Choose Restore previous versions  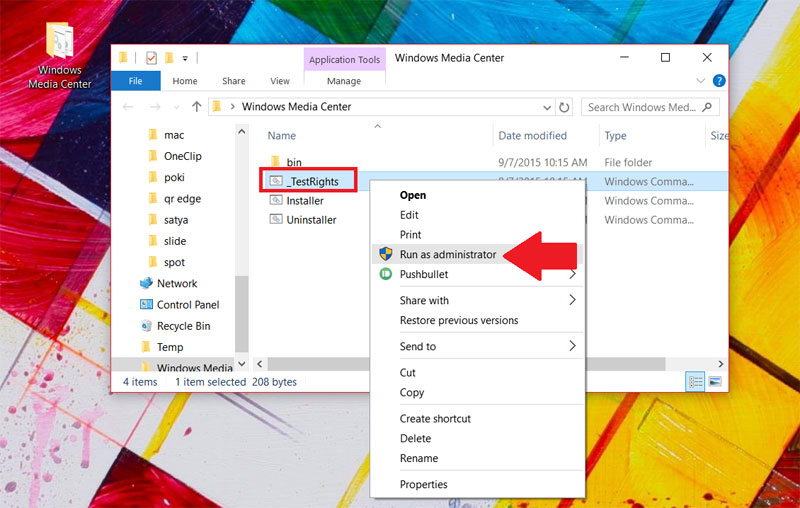click(x=459, y=320)
